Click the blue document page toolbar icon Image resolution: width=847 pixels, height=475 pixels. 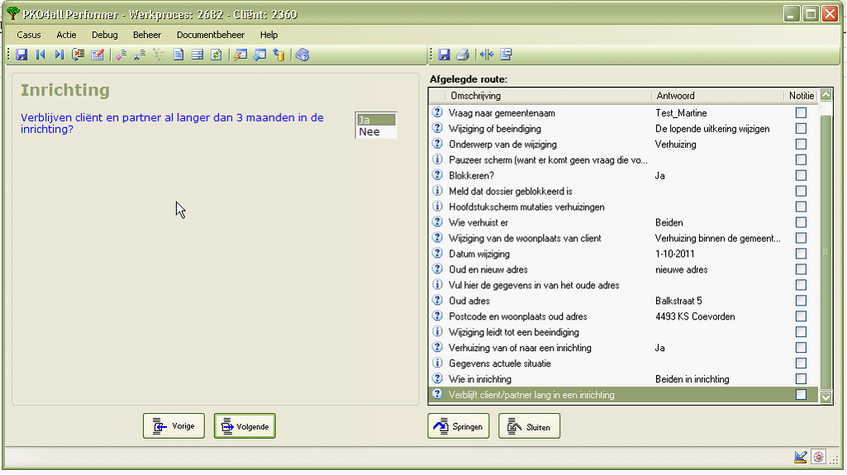tap(178, 55)
